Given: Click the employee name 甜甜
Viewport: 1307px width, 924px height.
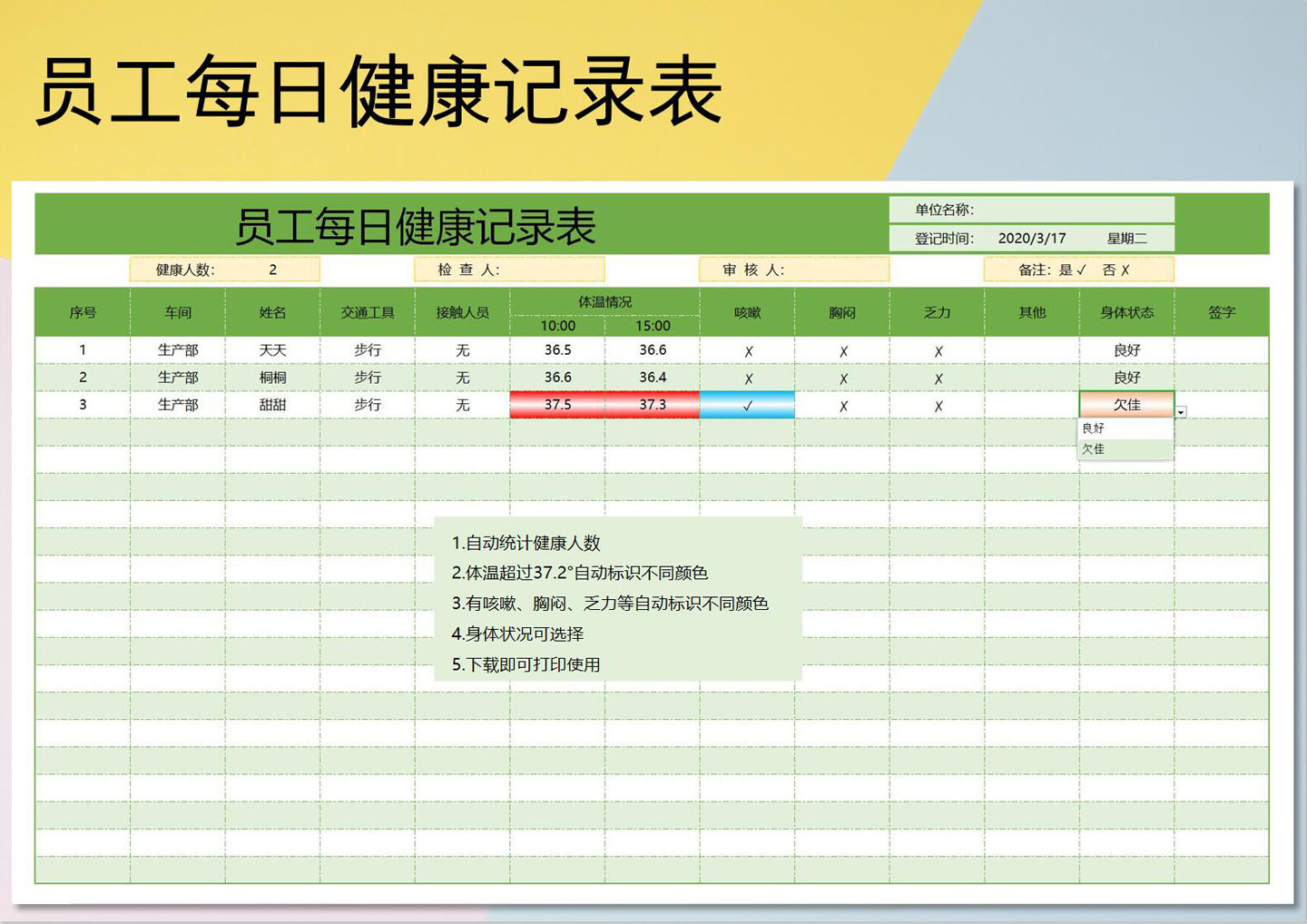Looking at the screenshot, I should (274, 405).
